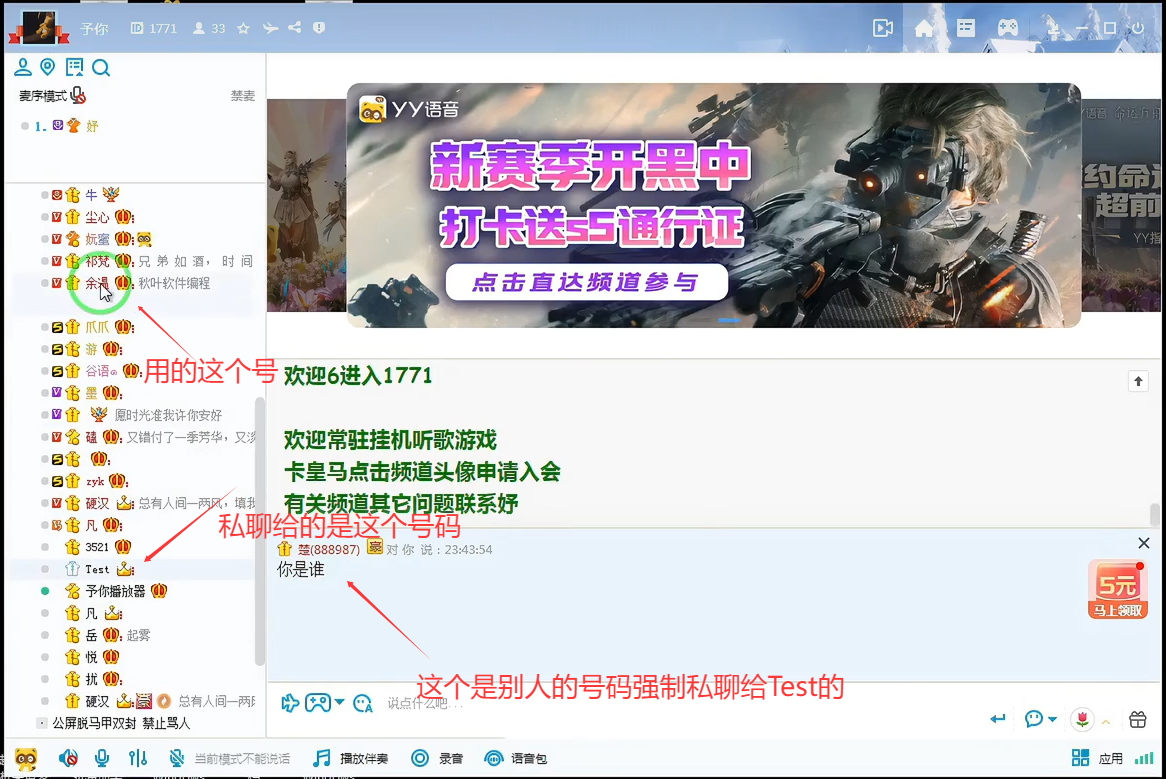Open the 语音包 voice pack
Screen dimensions: 1166x779
pos(516,759)
